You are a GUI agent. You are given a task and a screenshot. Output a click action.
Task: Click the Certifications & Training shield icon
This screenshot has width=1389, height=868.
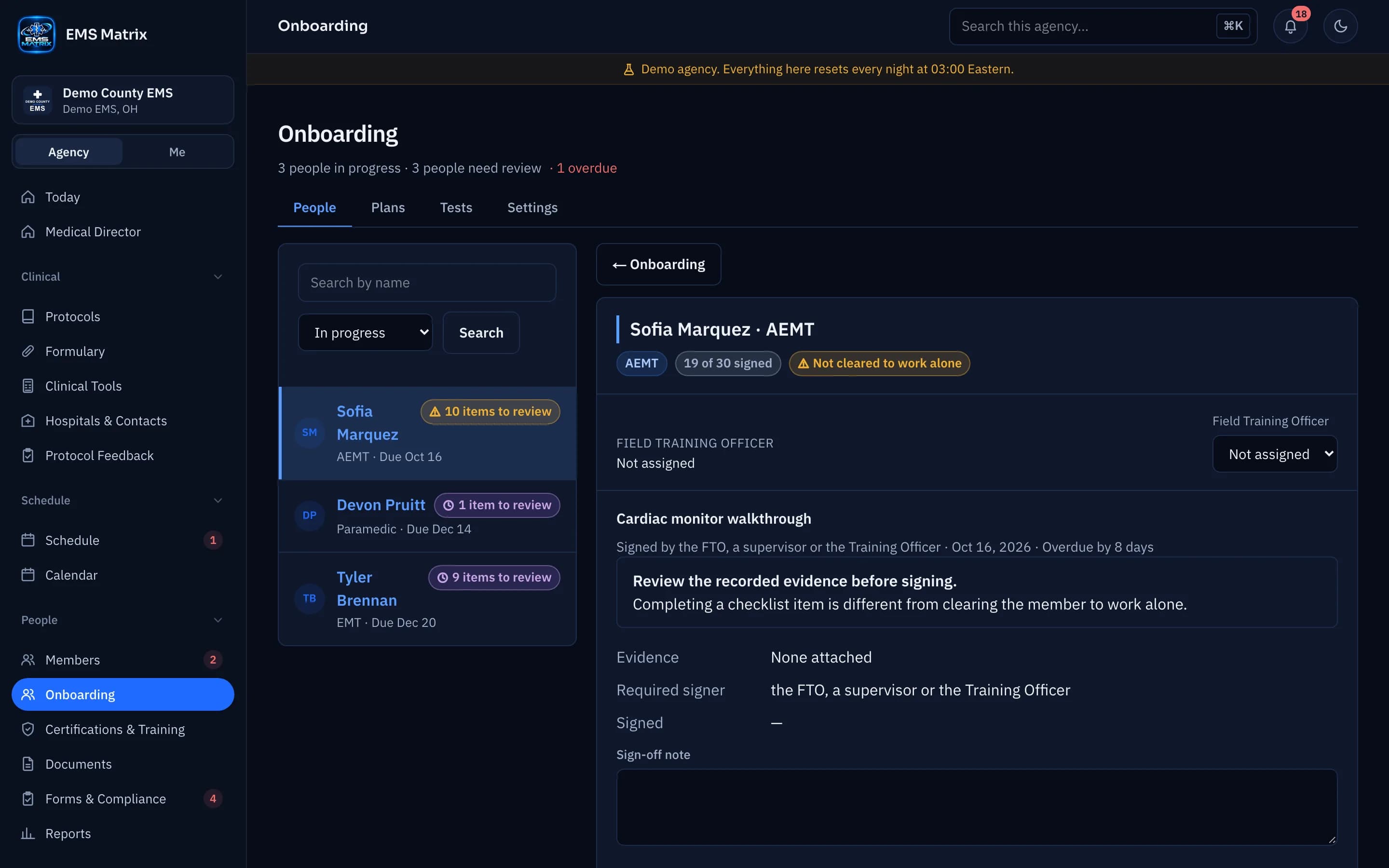27,729
